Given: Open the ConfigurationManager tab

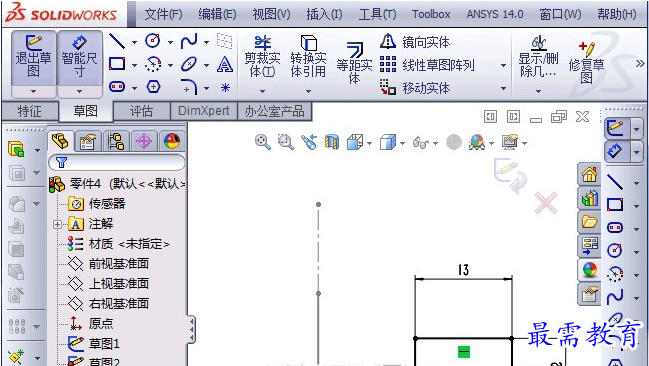Looking at the screenshot, I should 116,141.
